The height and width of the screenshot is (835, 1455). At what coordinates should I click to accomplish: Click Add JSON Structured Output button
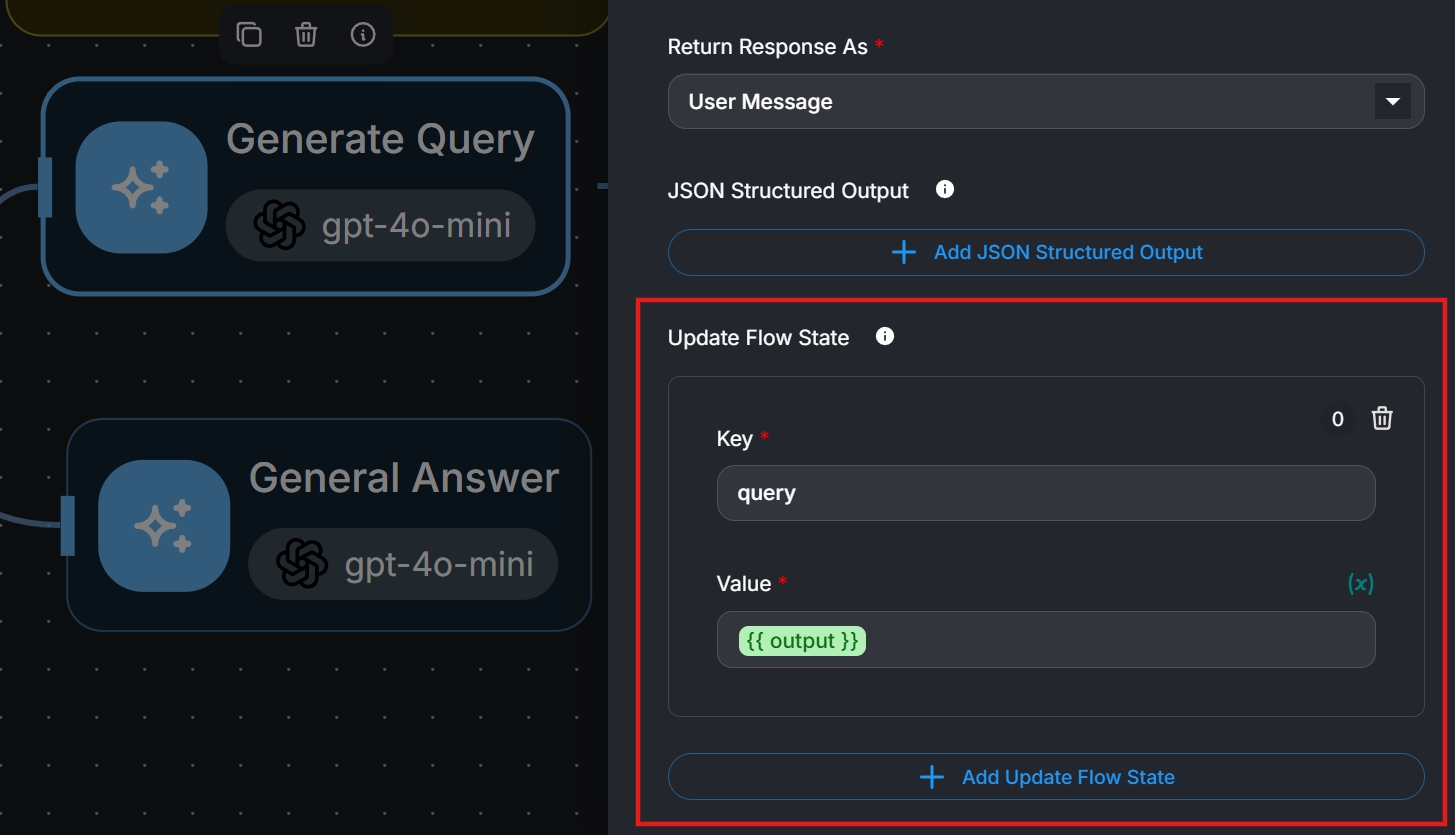(1046, 252)
